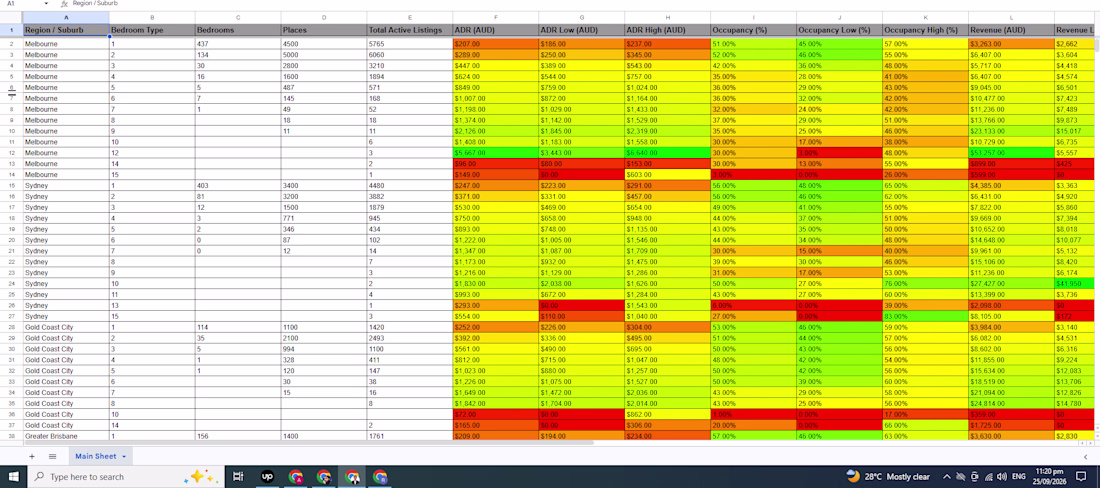The width and height of the screenshot is (1100, 488).
Task: Open ENG language input indicator
Action: coord(1019,477)
